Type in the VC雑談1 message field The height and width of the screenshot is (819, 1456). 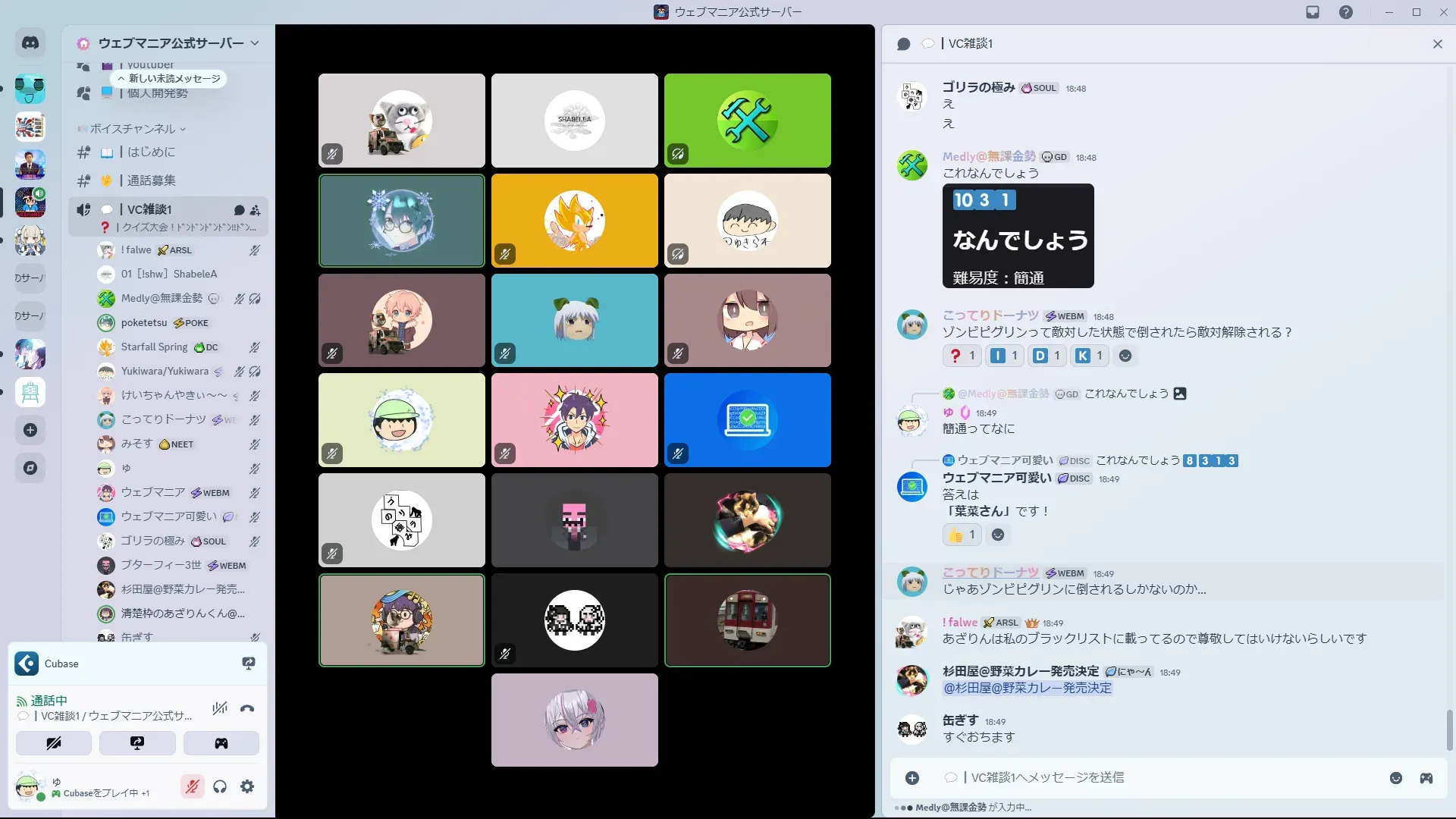(1137, 777)
